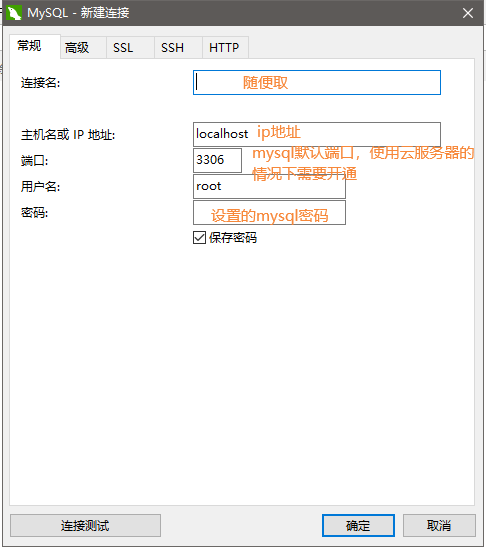Click the root username field
Viewport: 486px width, 549px height.
269,186
